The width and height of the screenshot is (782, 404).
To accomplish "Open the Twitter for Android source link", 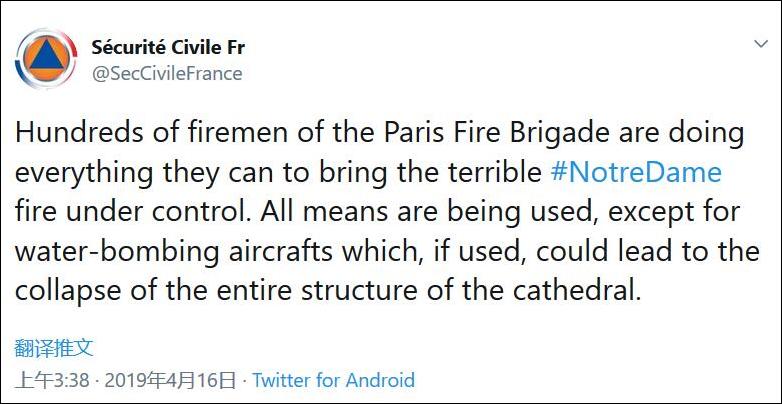I will [333, 380].
